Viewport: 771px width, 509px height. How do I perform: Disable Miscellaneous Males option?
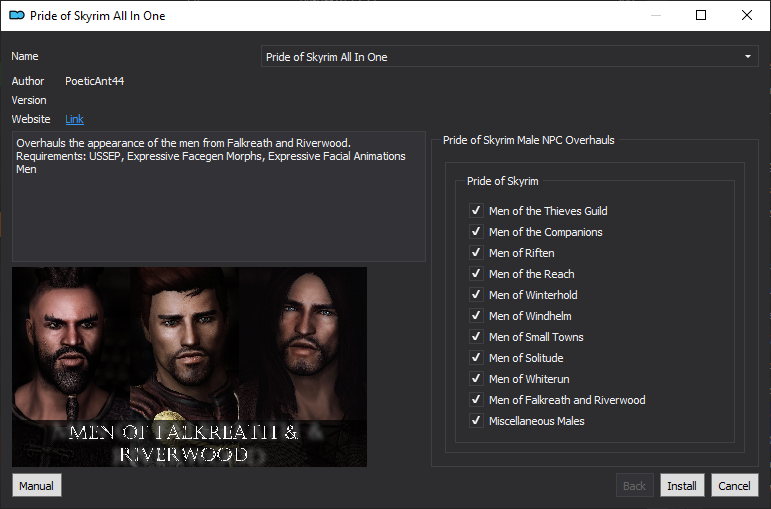[x=476, y=421]
